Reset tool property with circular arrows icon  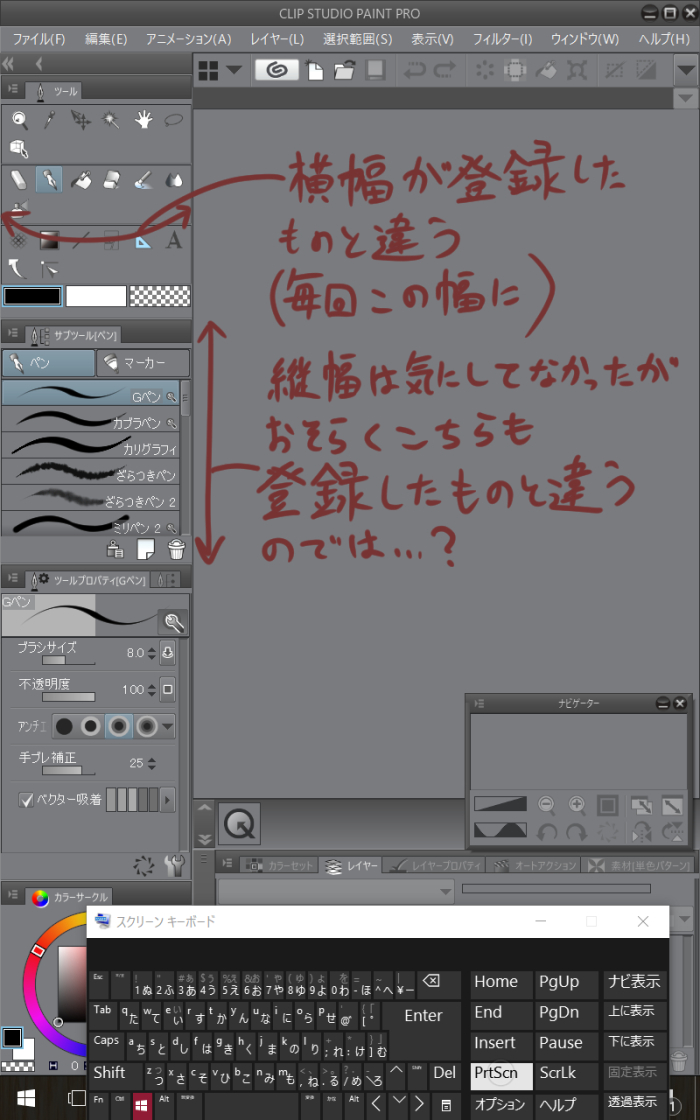(x=144, y=866)
